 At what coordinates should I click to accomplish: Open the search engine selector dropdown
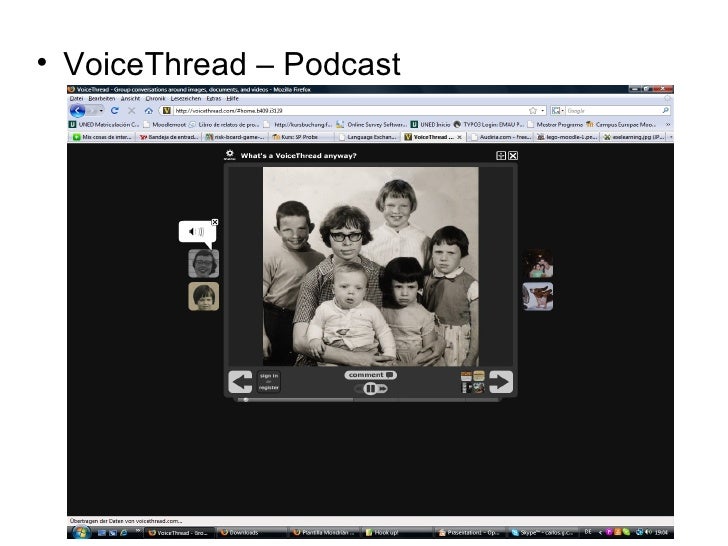(558, 110)
